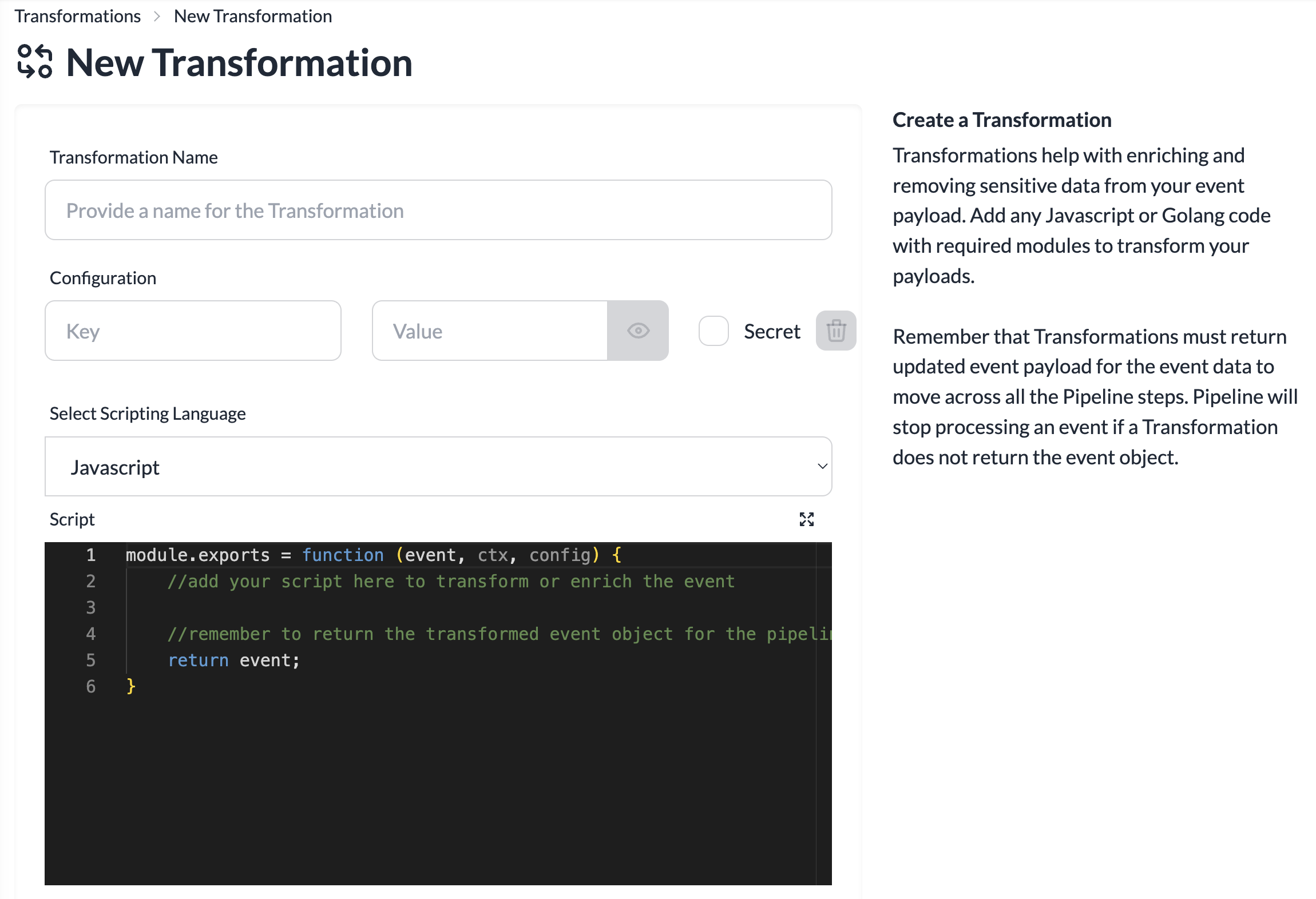The width and height of the screenshot is (1316, 899).
Task: Toggle value visibility with the eye icon
Action: click(x=638, y=331)
